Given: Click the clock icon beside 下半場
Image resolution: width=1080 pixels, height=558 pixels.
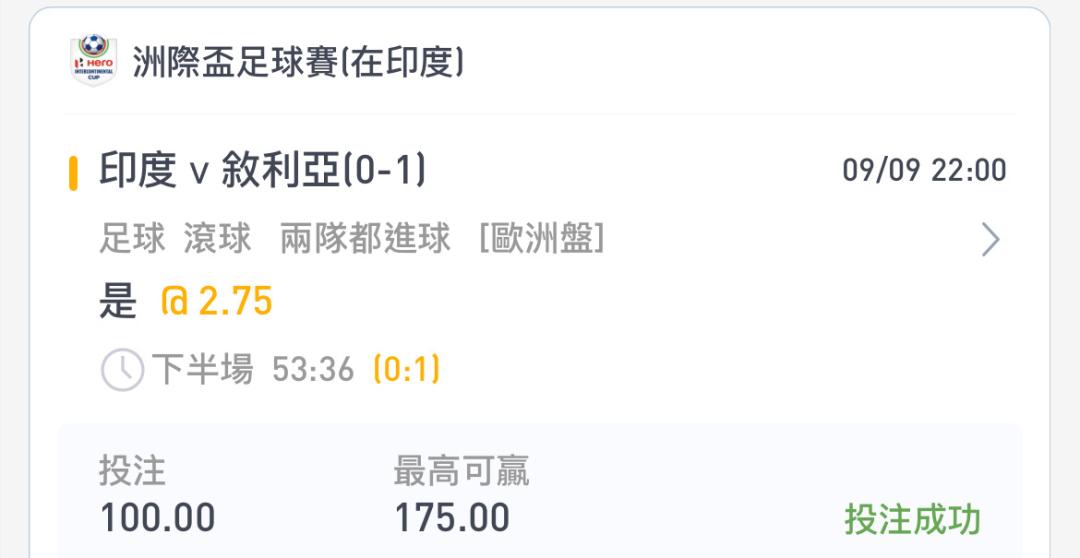Looking at the screenshot, I should pos(122,370).
